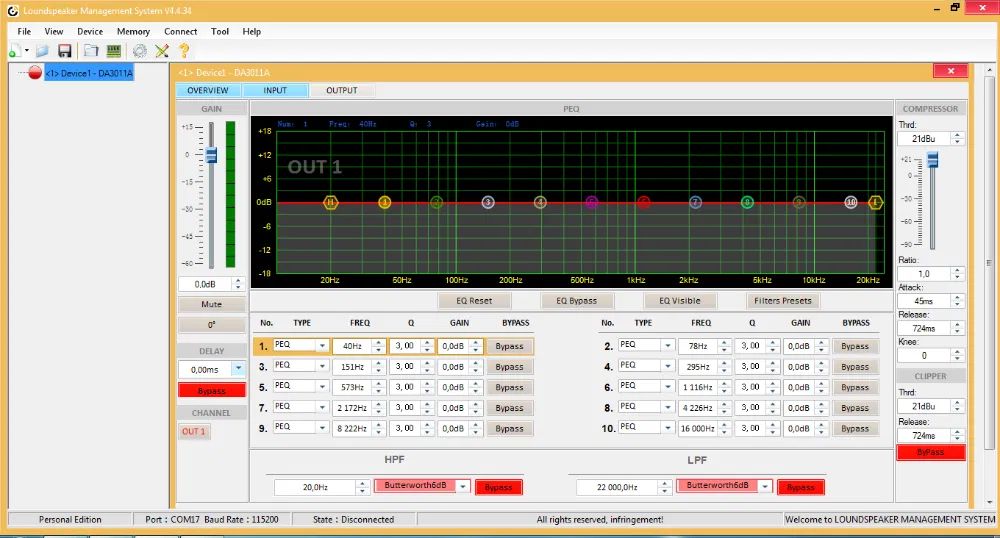The image size is (1000, 538).
Task: Click the yellow question mark help icon
Action: [x=184, y=51]
